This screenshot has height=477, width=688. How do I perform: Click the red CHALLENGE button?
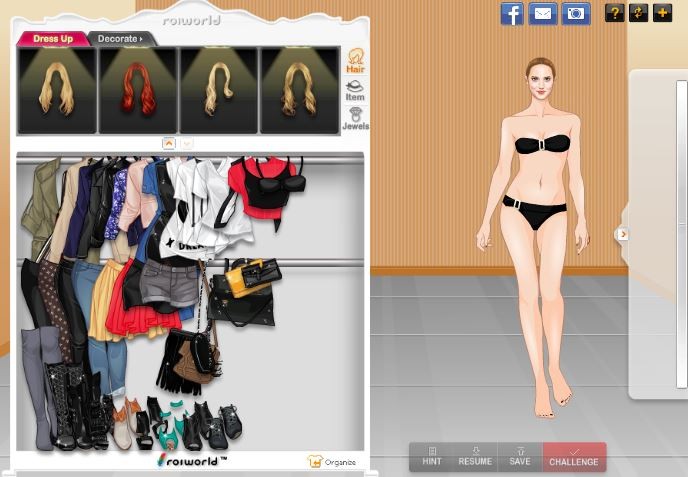click(x=574, y=457)
